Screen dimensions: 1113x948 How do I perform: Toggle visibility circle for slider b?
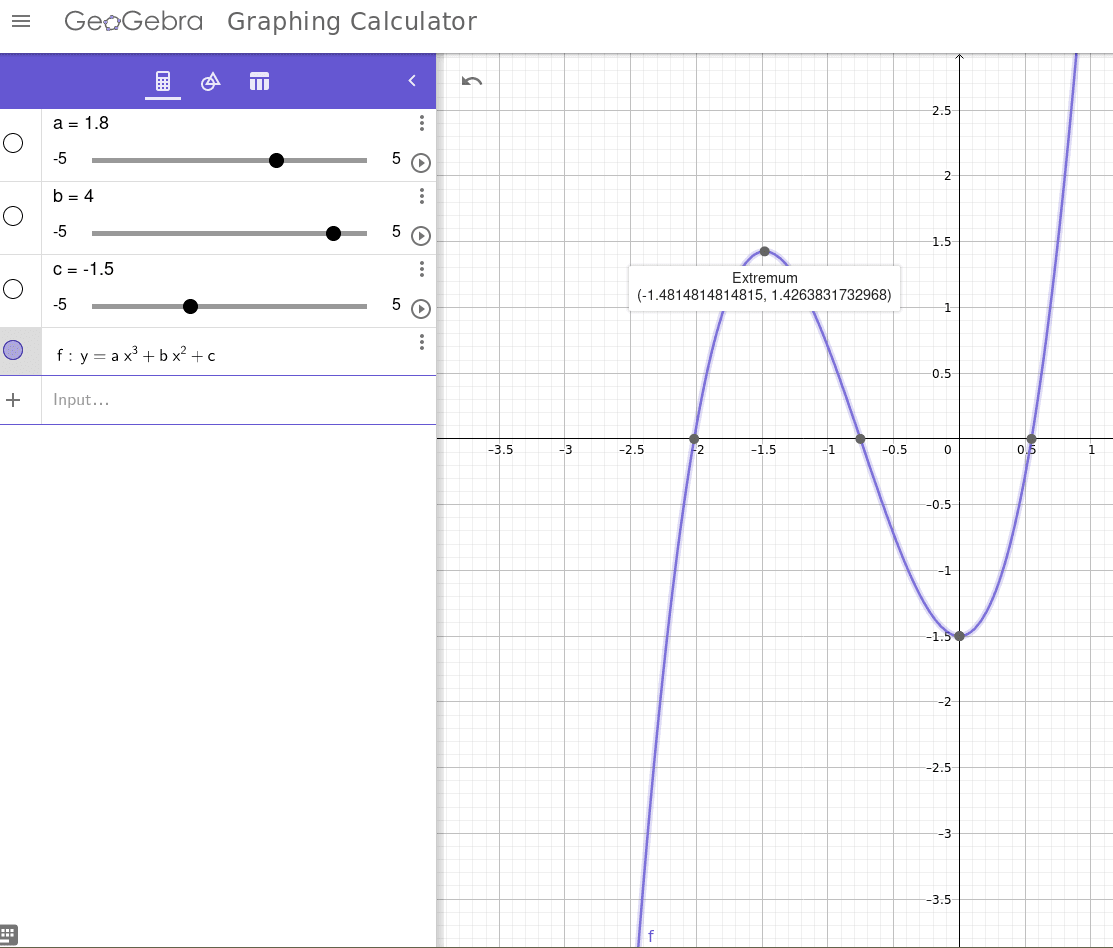pos(13,216)
